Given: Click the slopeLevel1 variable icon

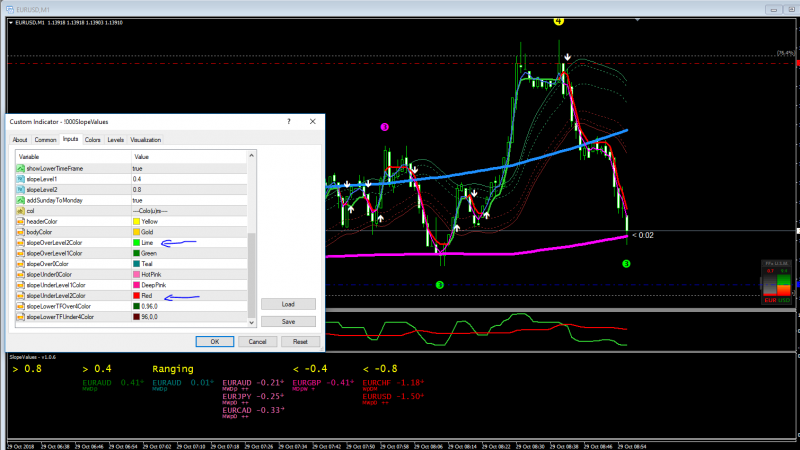Looking at the screenshot, I should click(20, 179).
